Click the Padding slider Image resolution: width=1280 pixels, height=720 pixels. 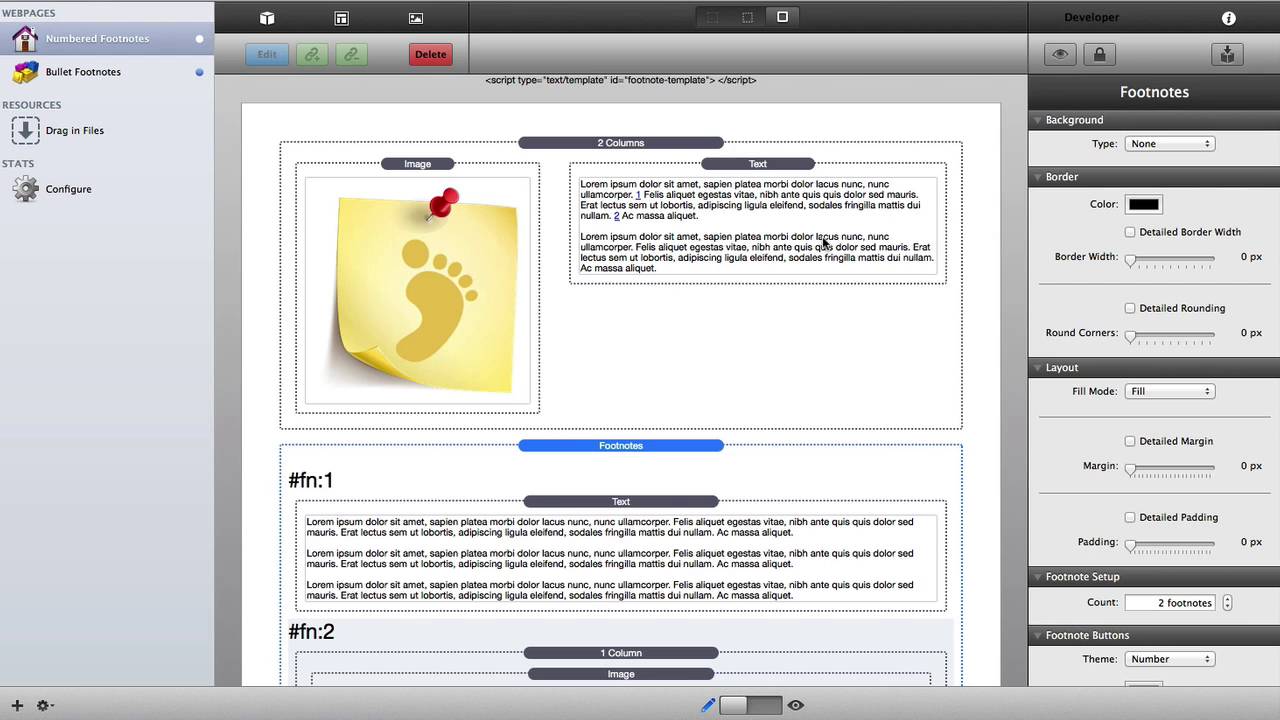point(1170,544)
